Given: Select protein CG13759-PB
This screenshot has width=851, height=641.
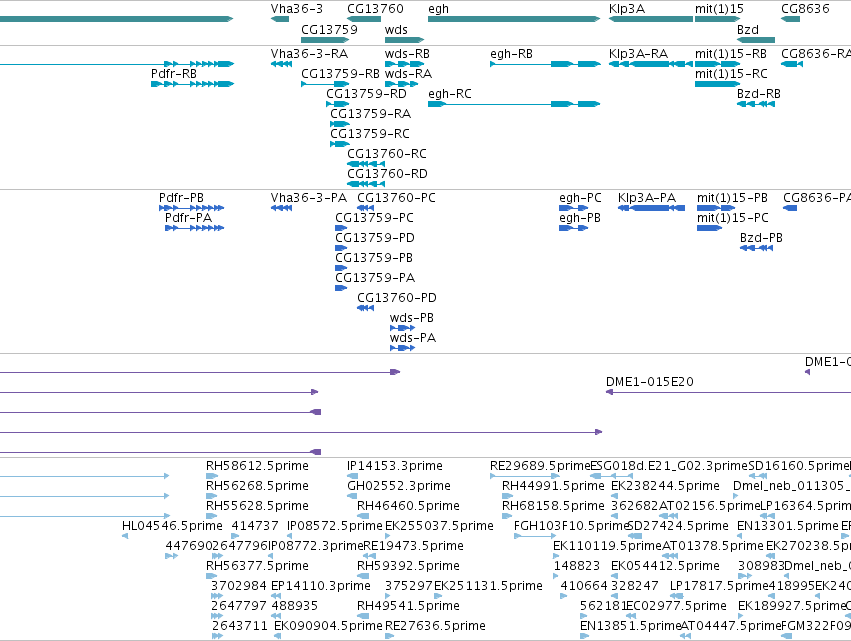Looking at the screenshot, I should 374,258.
